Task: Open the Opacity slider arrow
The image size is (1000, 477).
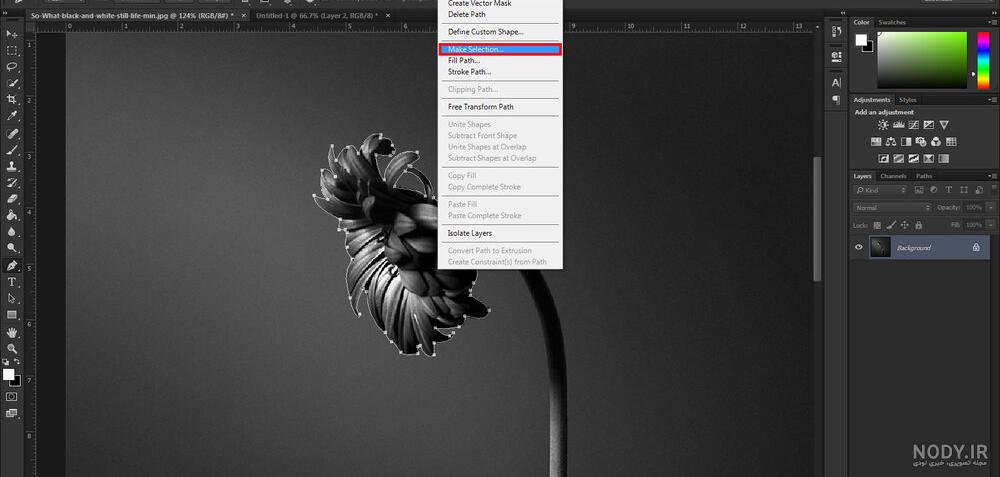Action: point(990,208)
